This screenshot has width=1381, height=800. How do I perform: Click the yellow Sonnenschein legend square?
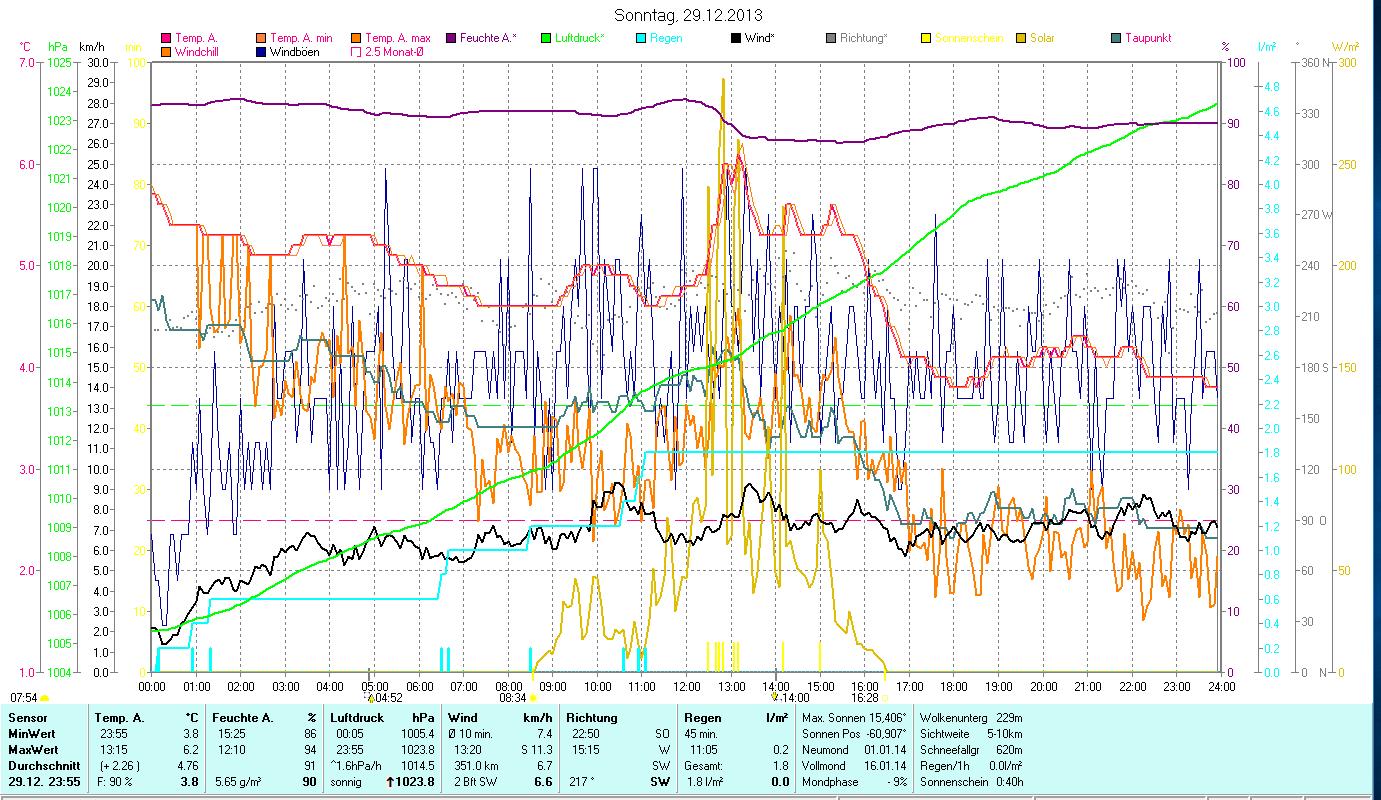(x=925, y=38)
